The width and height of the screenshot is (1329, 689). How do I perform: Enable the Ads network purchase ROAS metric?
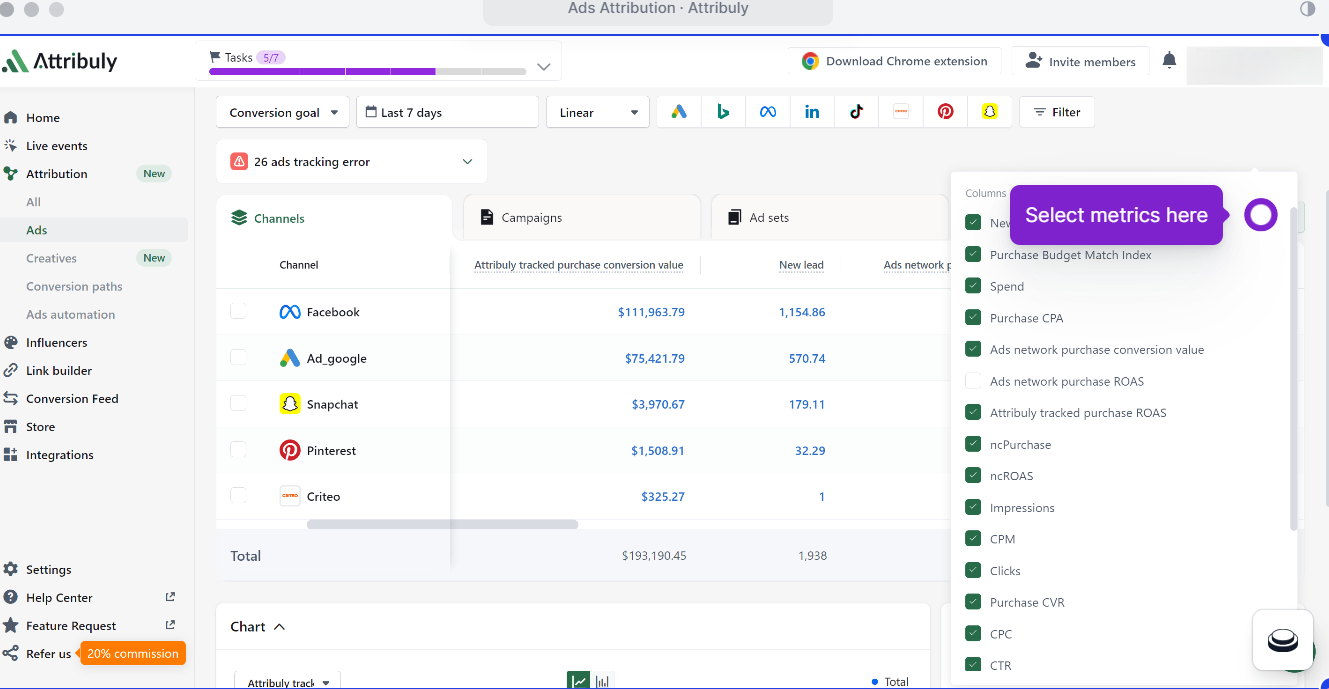tap(973, 380)
